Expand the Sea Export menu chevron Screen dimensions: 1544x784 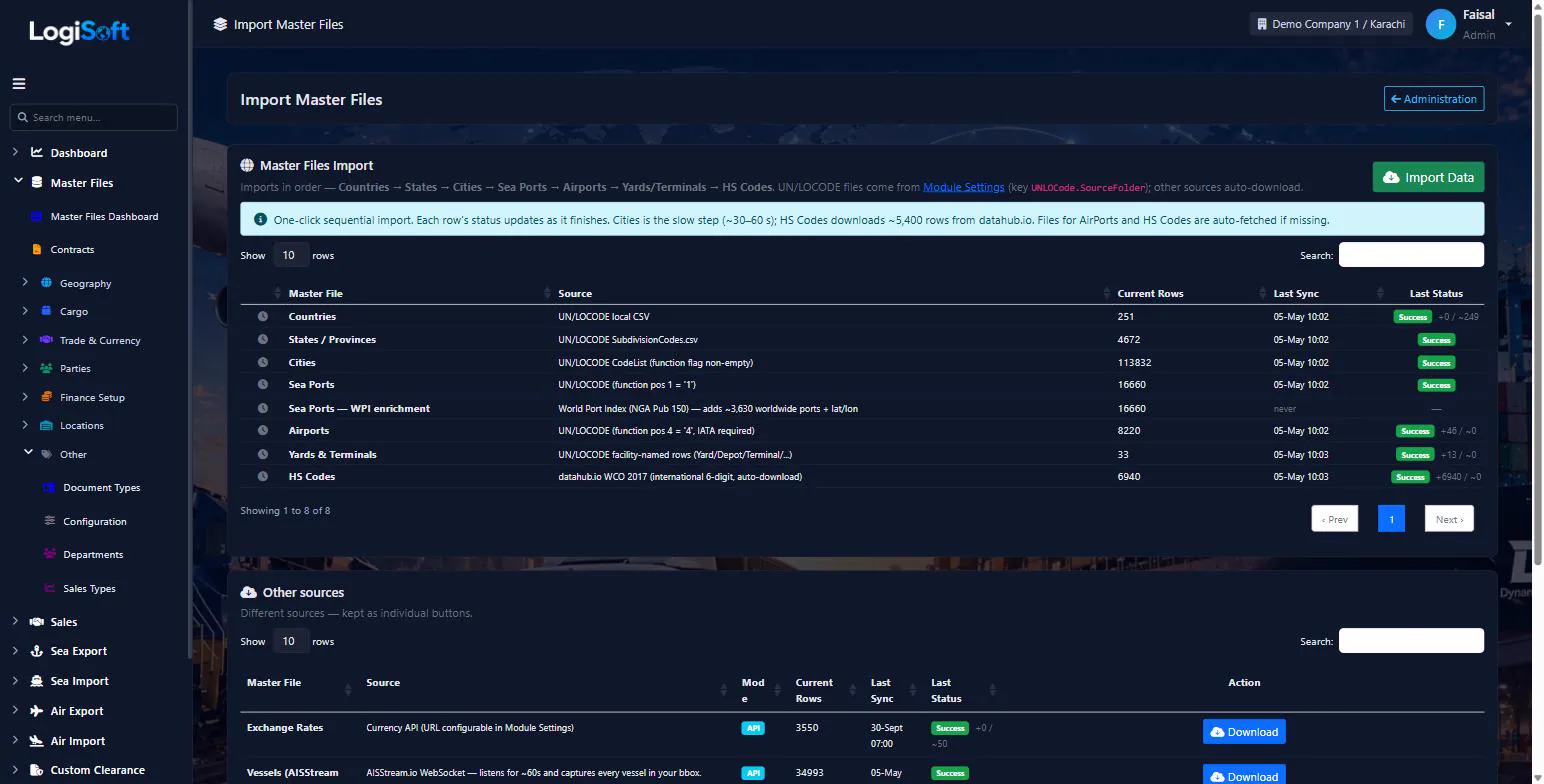[x=15, y=651]
